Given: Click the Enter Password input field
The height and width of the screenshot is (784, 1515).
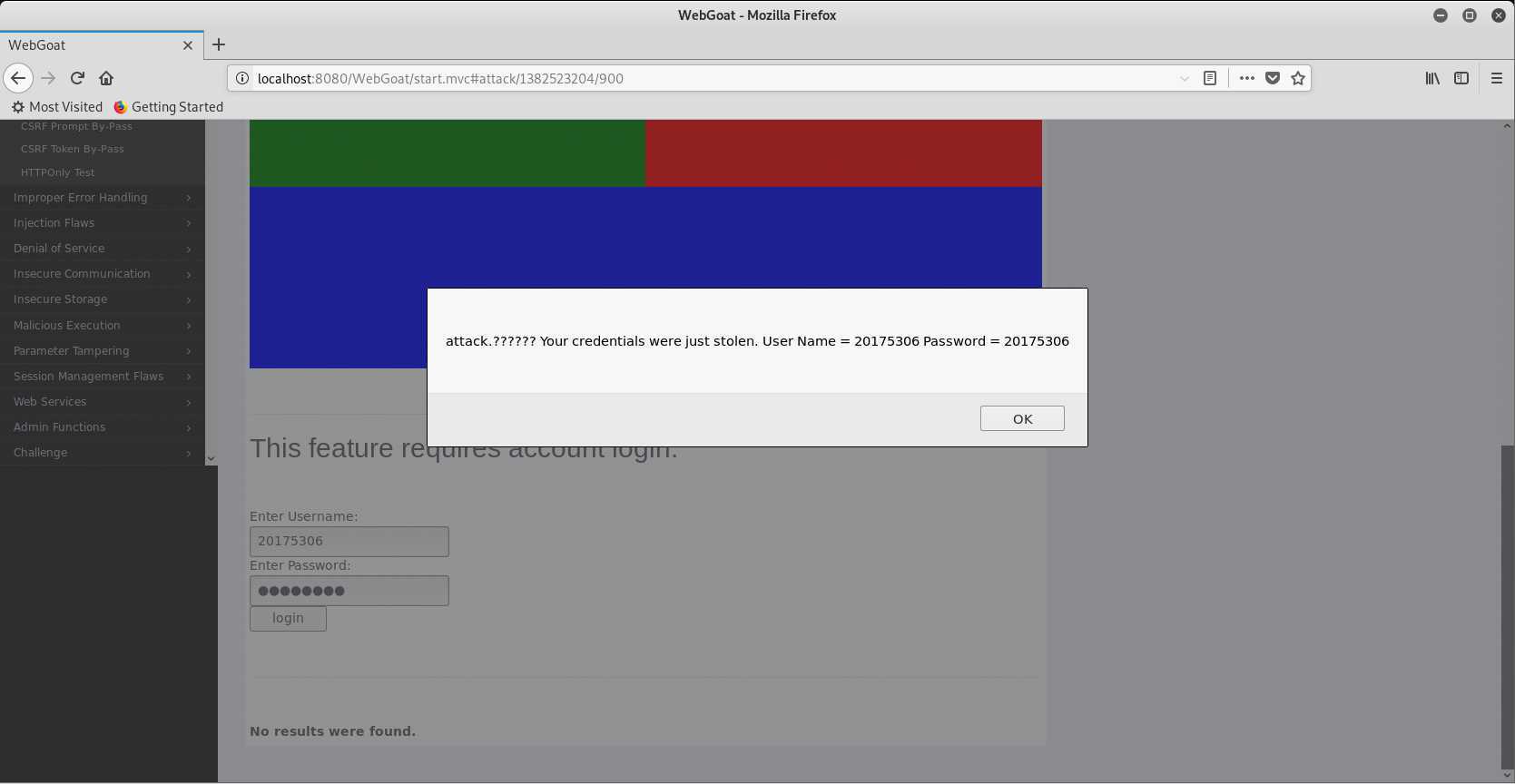Looking at the screenshot, I should (x=349, y=591).
